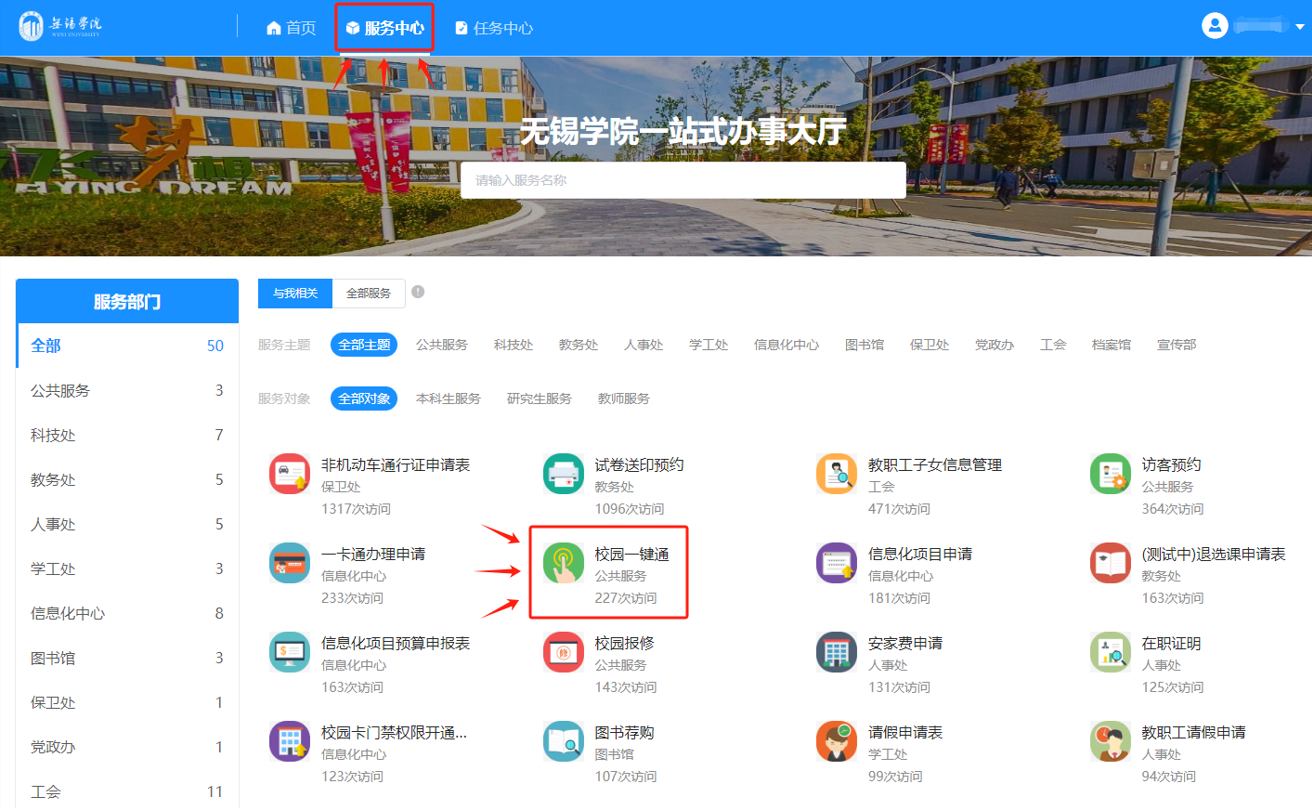Open the 校园报修 repair icon
The height and width of the screenshot is (808, 1312).
pos(563,653)
